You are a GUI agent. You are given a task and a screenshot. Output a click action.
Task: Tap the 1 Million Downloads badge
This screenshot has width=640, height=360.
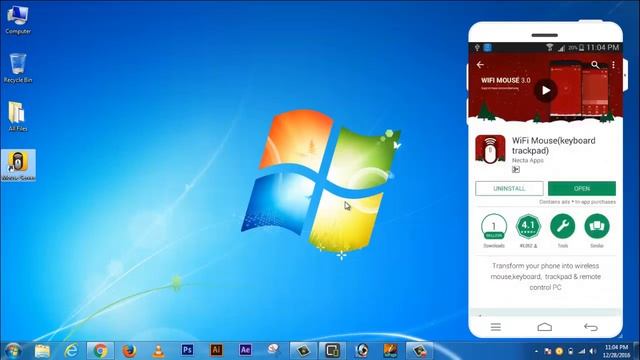pyautogui.click(x=494, y=227)
